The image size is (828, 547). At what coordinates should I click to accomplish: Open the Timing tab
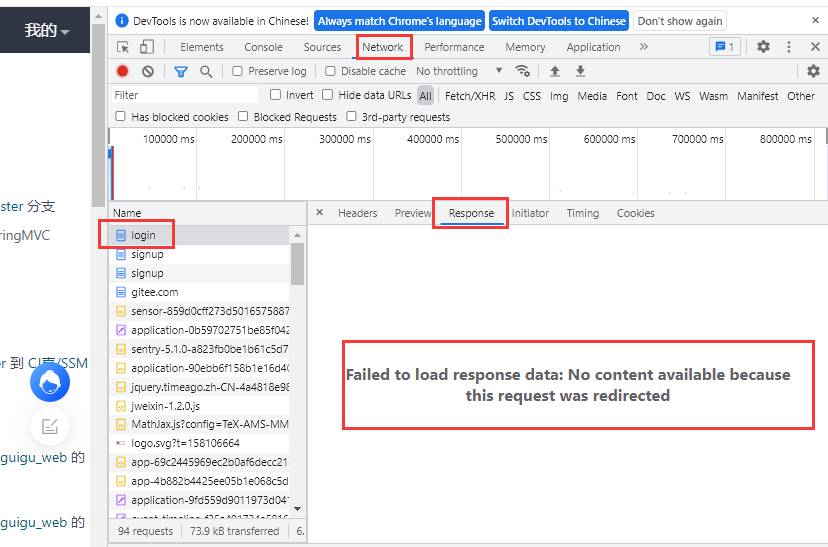(x=582, y=213)
